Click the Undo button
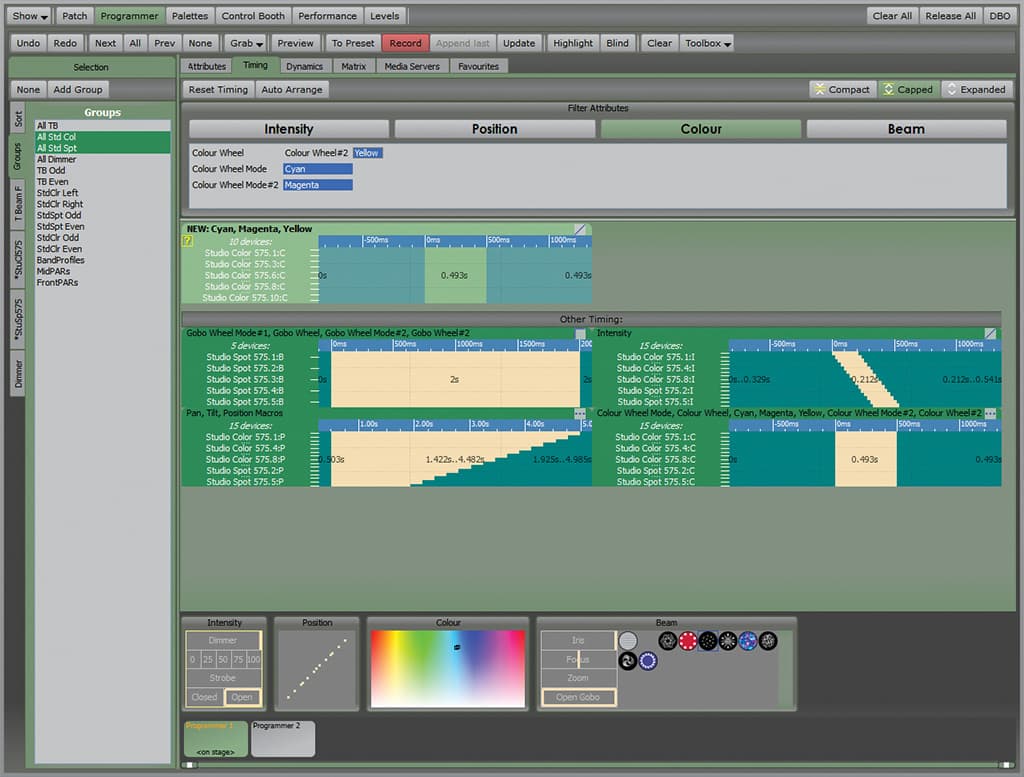This screenshot has height=777, width=1024. tap(28, 43)
